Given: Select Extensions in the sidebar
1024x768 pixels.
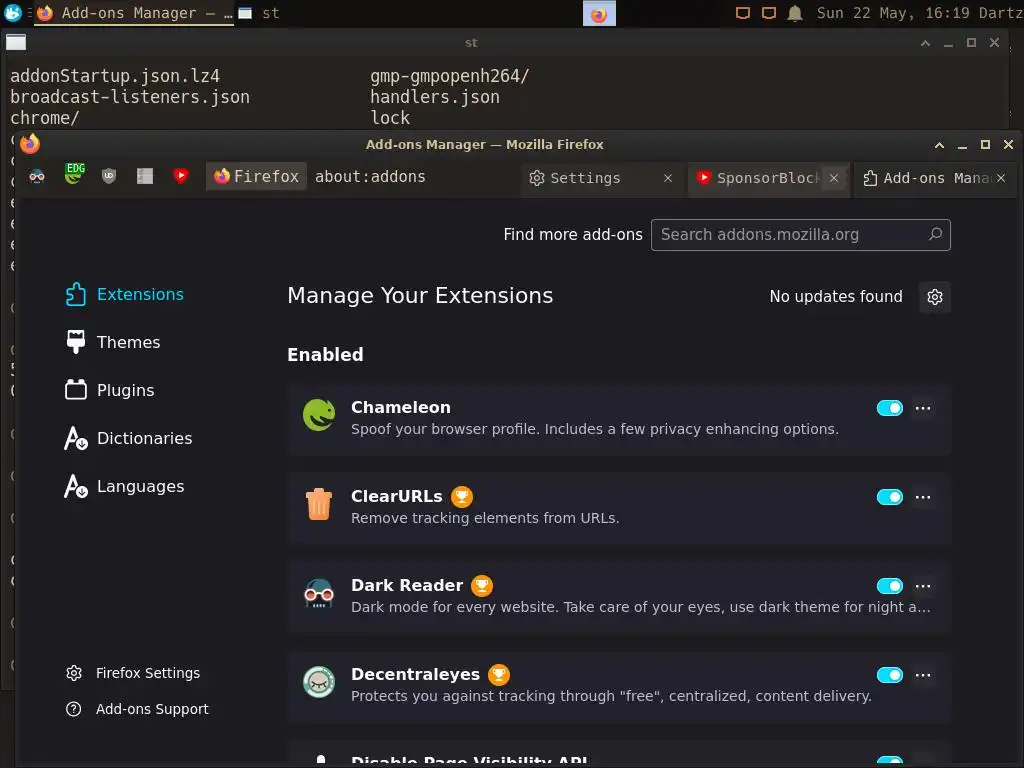Looking at the screenshot, I should coord(125,295).
